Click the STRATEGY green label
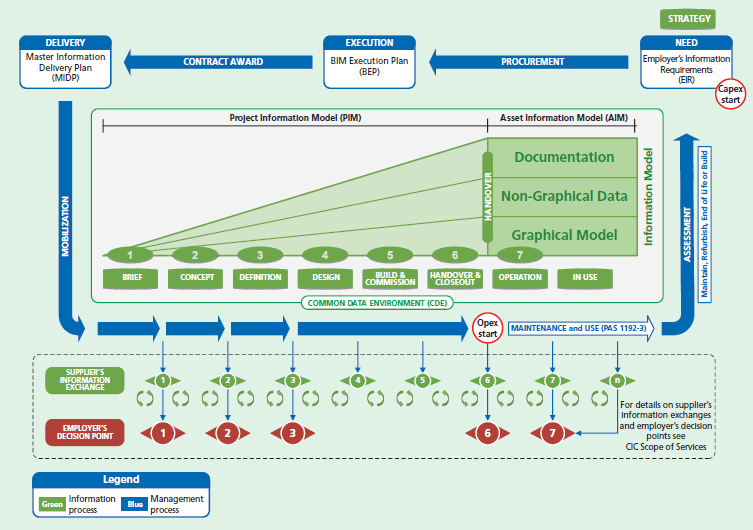This screenshot has width=753, height=530. click(688, 19)
